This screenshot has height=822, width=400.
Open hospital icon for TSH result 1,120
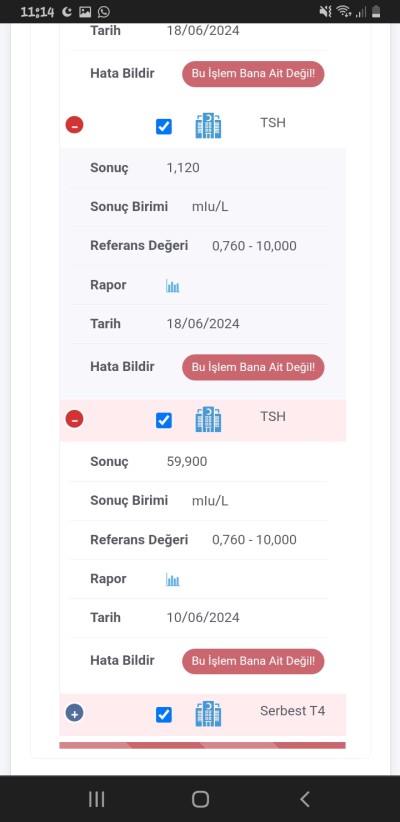[208, 126]
